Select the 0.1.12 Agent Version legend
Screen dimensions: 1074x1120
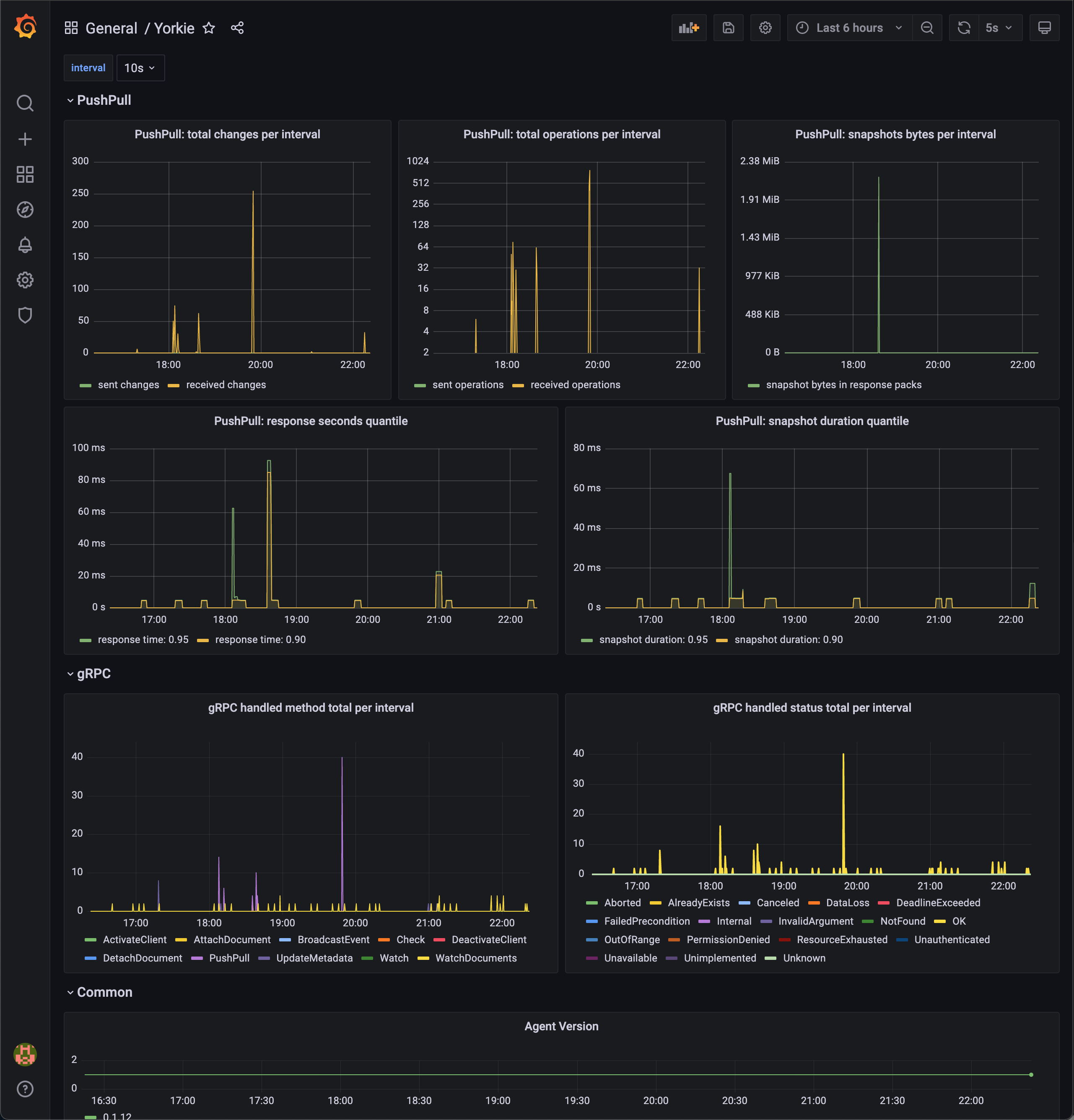click(x=117, y=1116)
